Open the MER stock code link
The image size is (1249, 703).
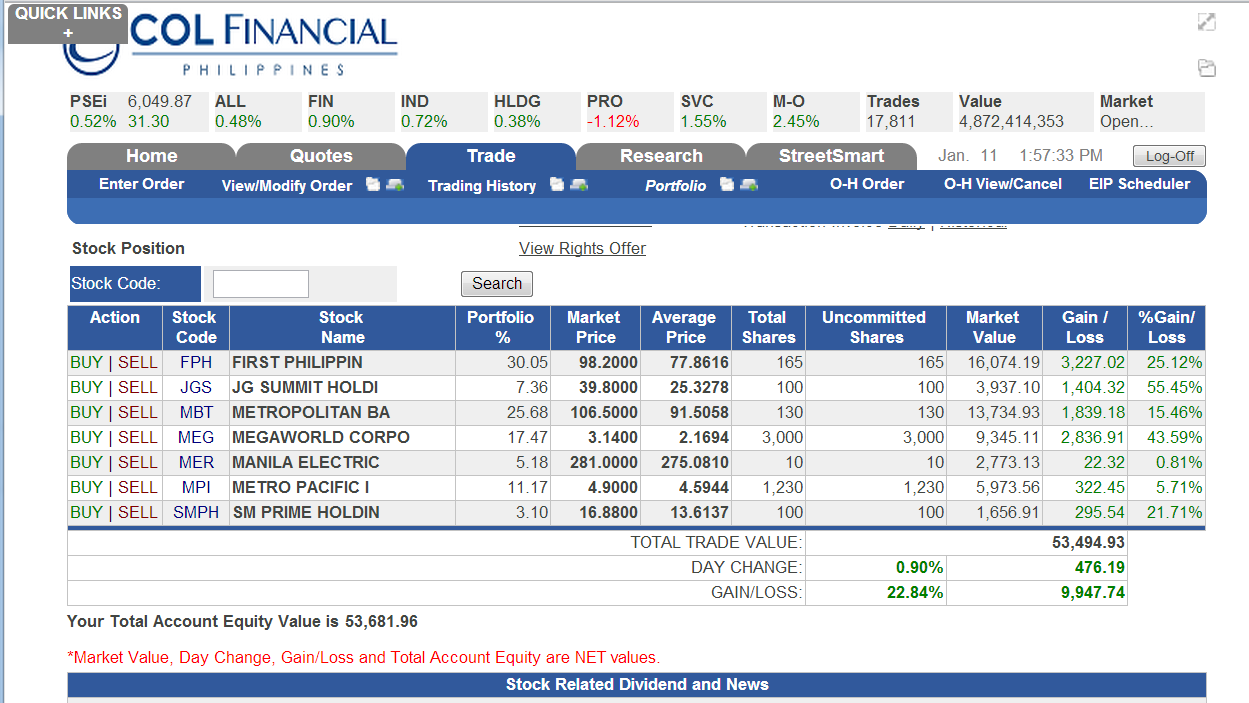coord(196,462)
